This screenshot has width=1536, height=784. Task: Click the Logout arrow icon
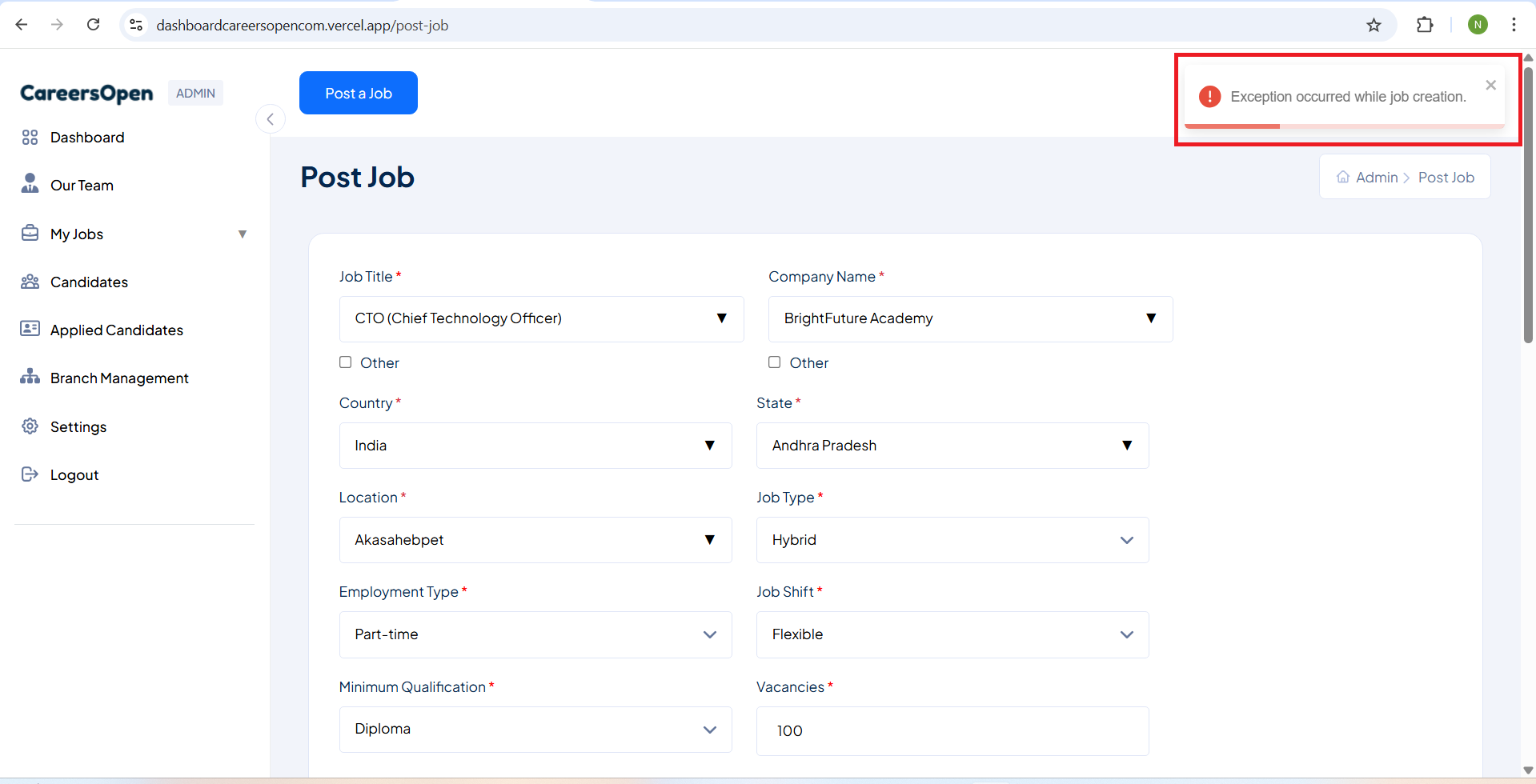tap(30, 474)
